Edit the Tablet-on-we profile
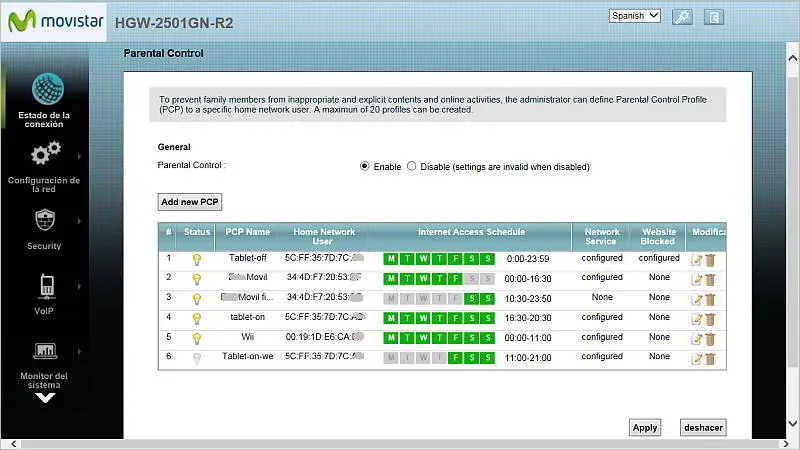Screen dimensions: 800x450 pyautogui.click(x=697, y=359)
